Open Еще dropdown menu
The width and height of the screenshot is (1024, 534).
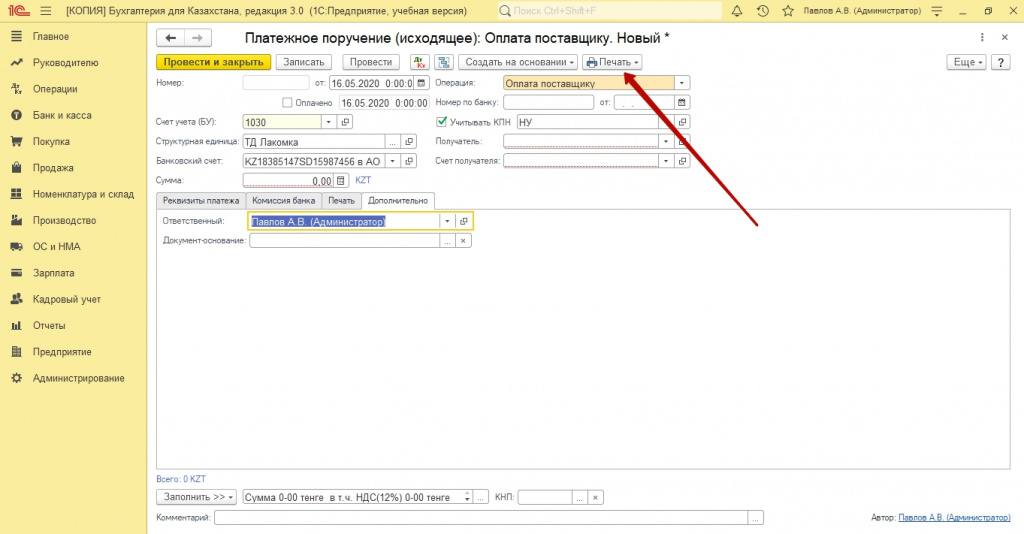pos(966,62)
